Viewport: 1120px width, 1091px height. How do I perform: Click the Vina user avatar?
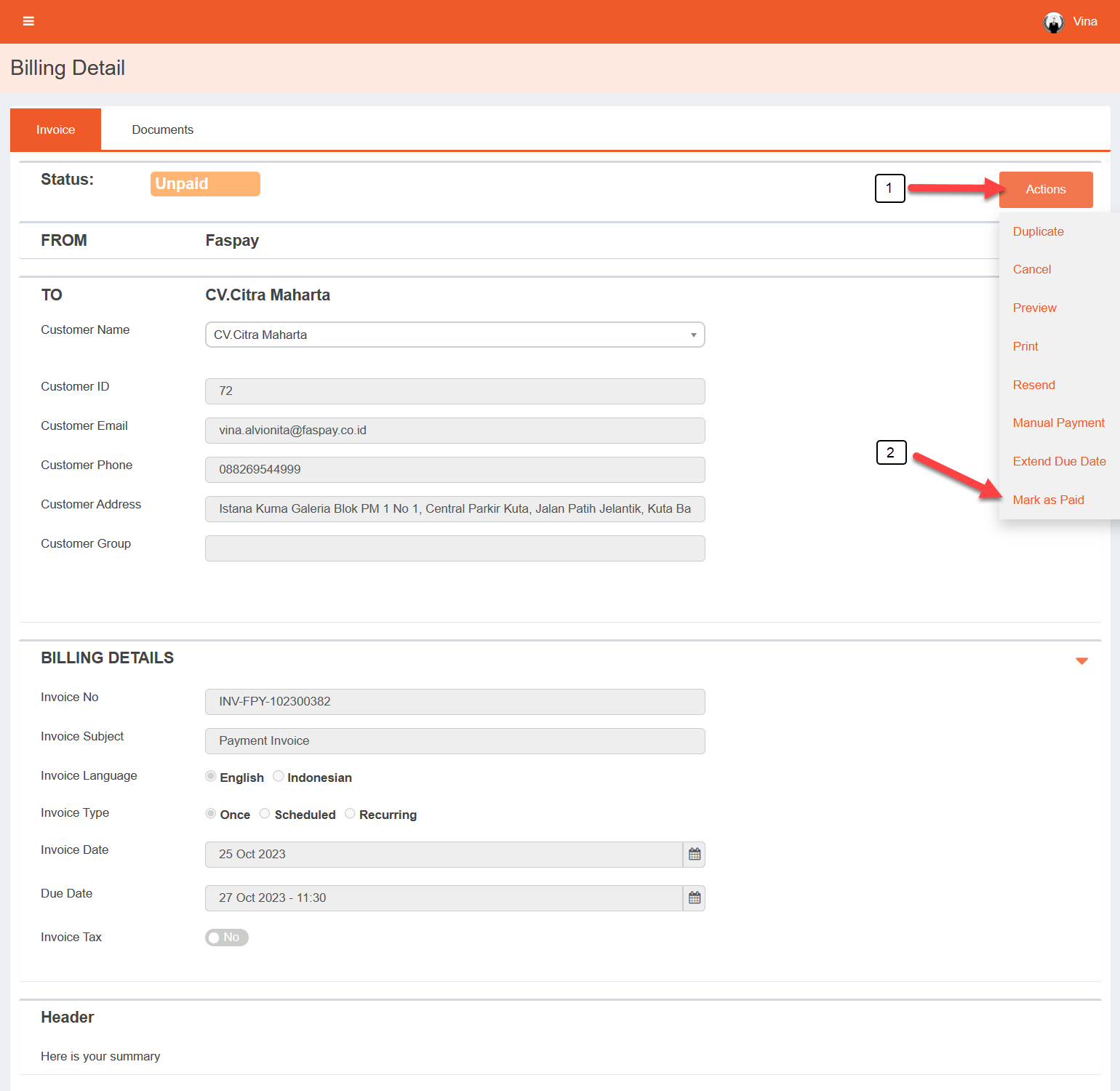pos(1053,22)
